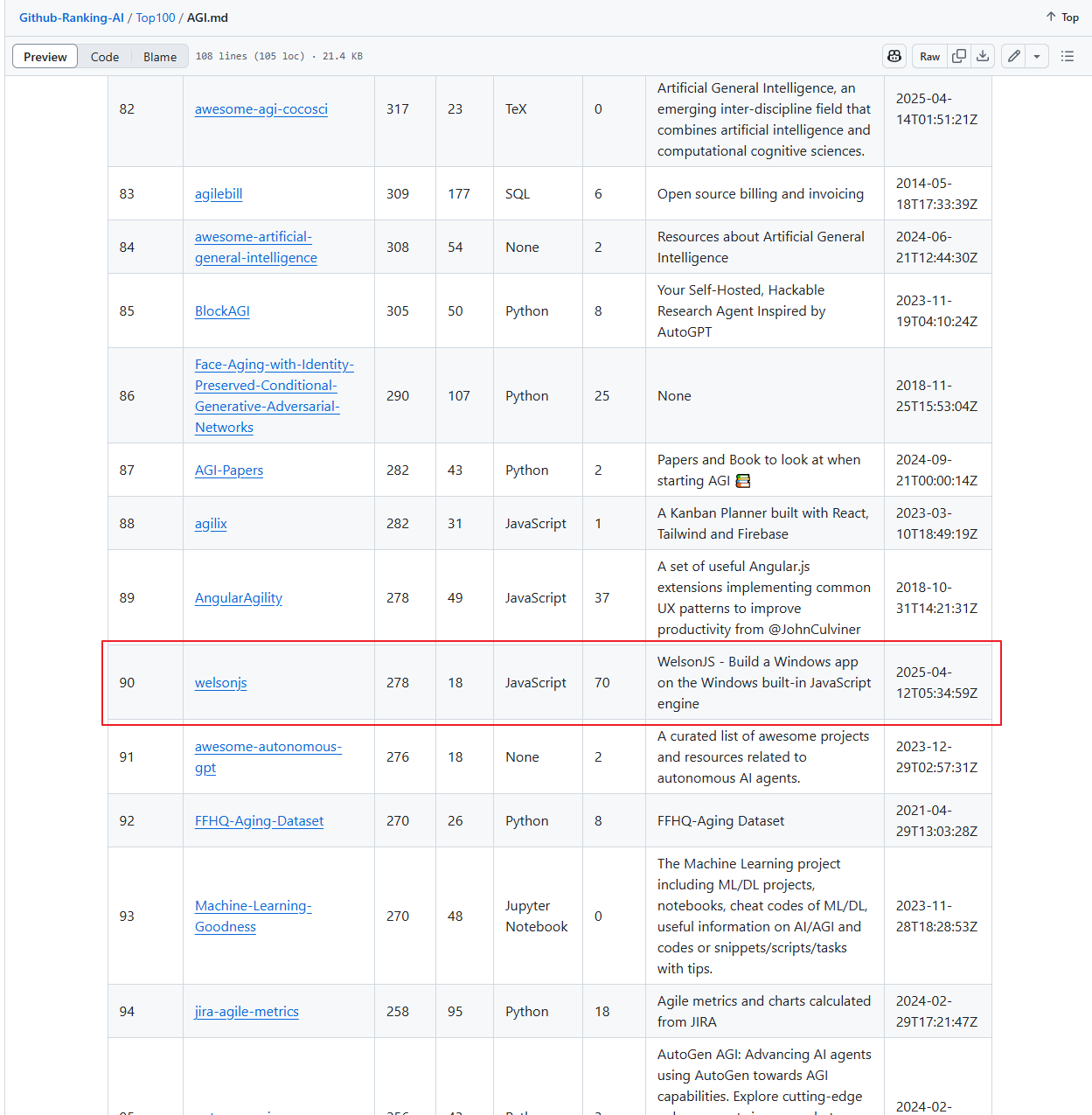Go to Github-Ranking-AI breadcrumb
Viewport: 1092px width, 1115px height.
tap(72, 17)
